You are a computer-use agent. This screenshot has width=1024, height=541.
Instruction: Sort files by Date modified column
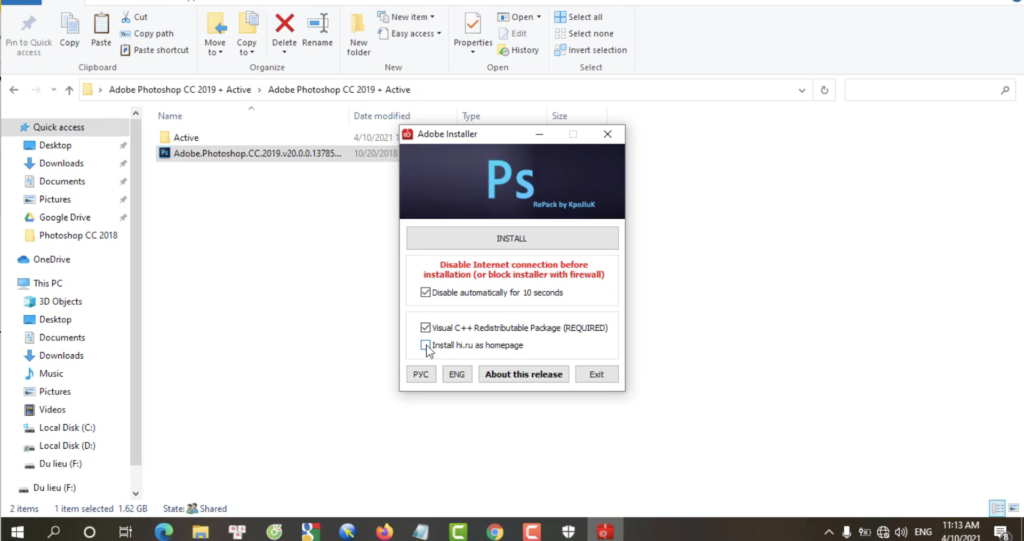coord(382,116)
